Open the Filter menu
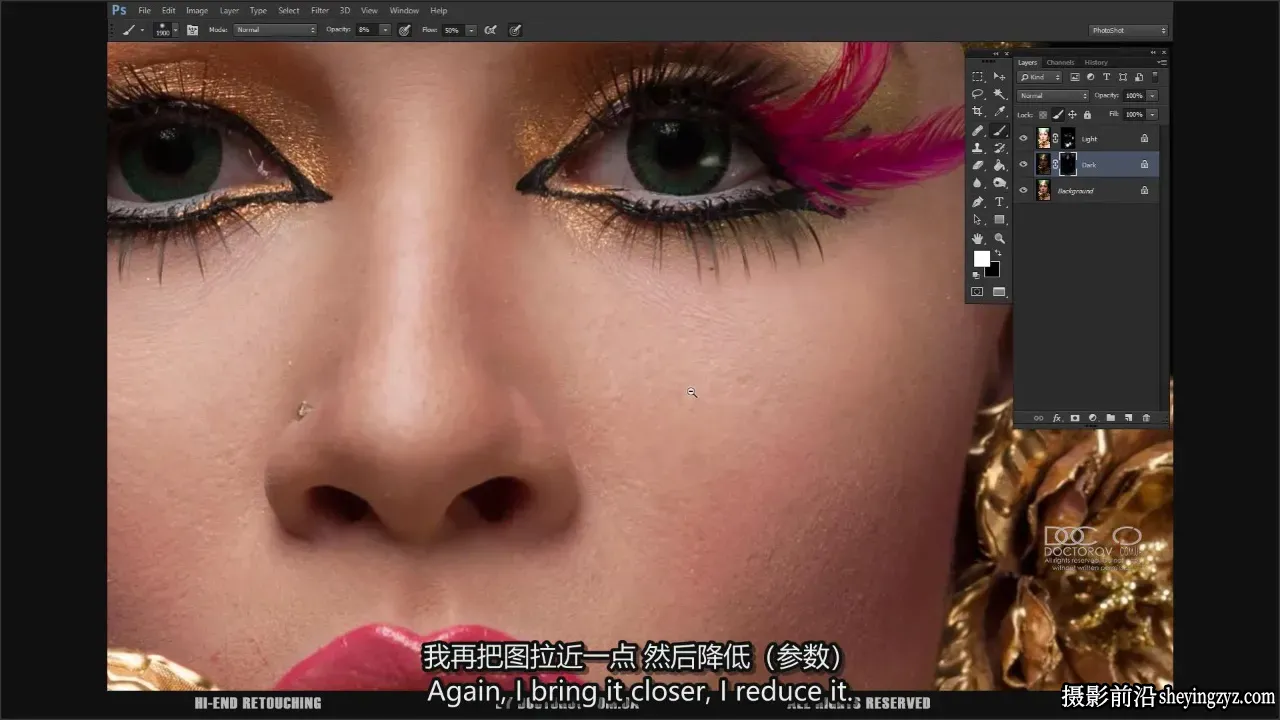 tap(320, 10)
